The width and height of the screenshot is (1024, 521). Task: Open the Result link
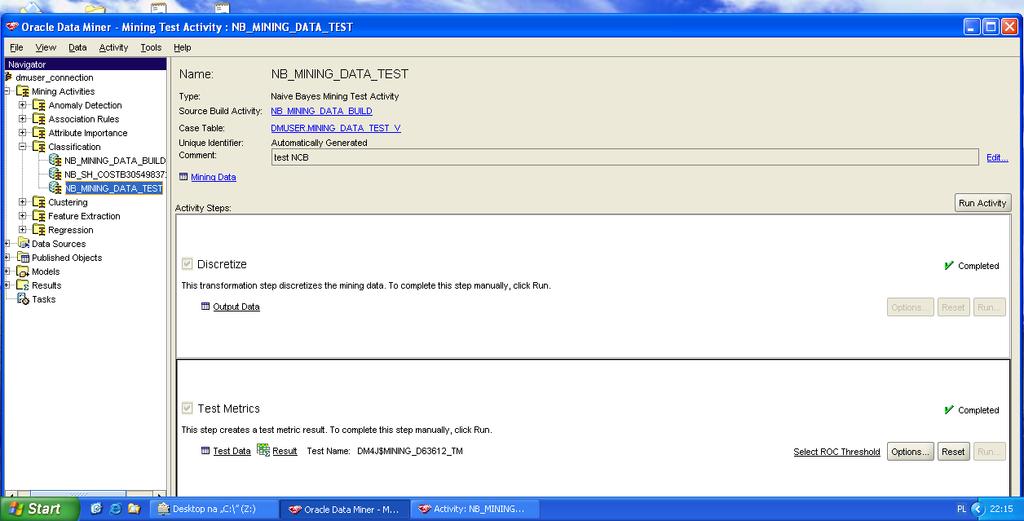tap(285, 451)
